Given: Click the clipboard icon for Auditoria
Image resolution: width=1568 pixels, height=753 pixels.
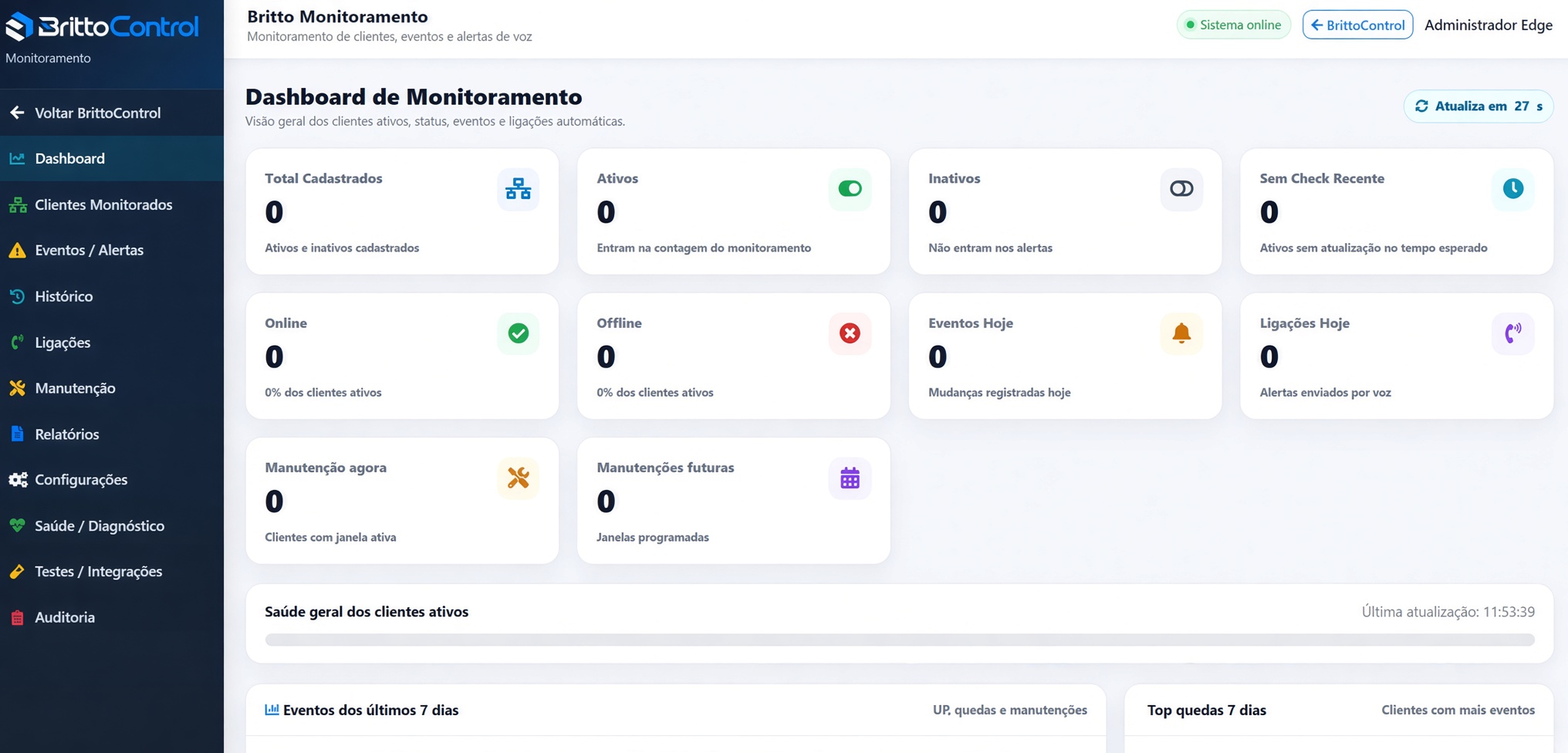Looking at the screenshot, I should tap(17, 617).
